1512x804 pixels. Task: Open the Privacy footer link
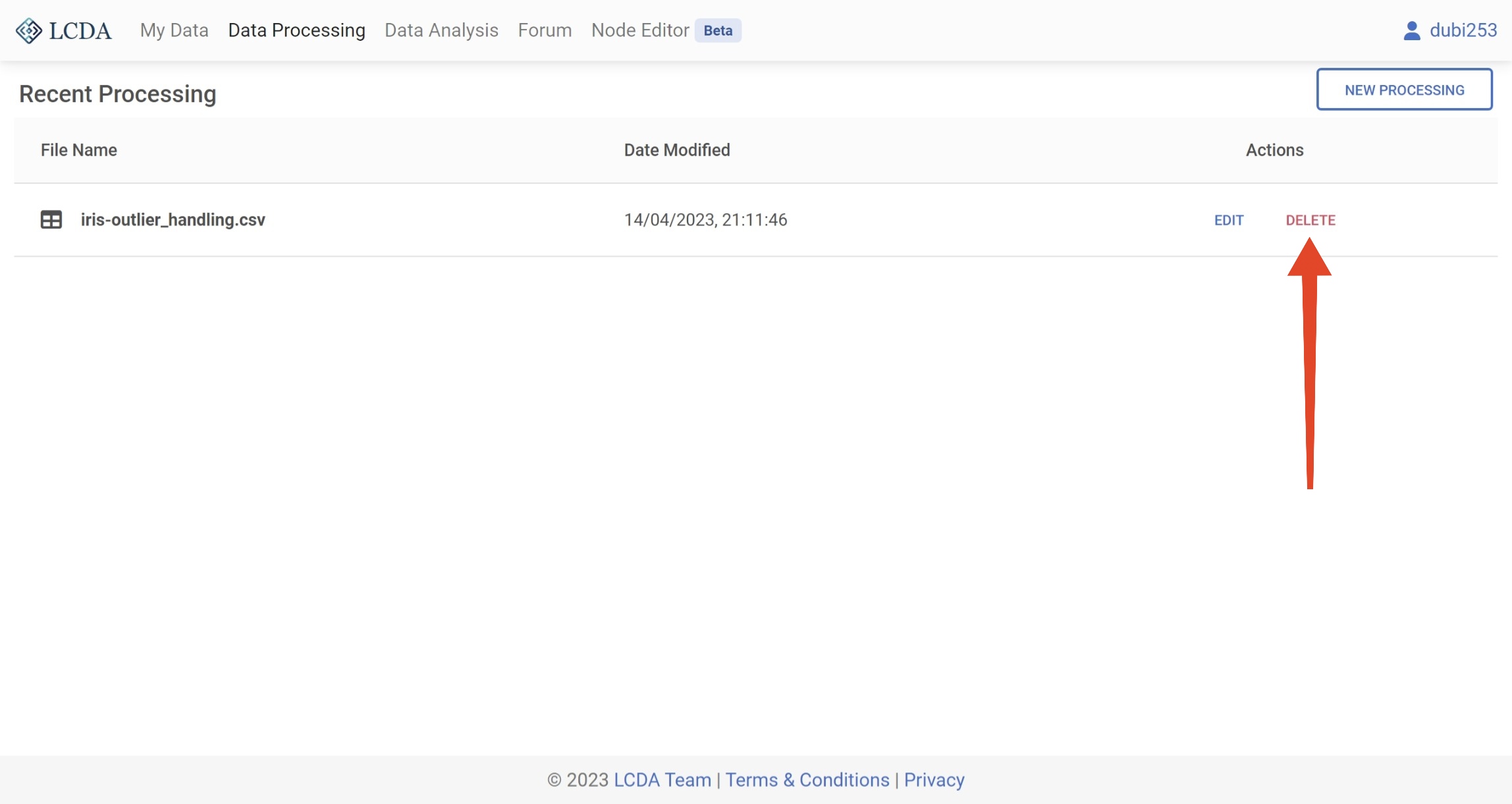tap(933, 780)
